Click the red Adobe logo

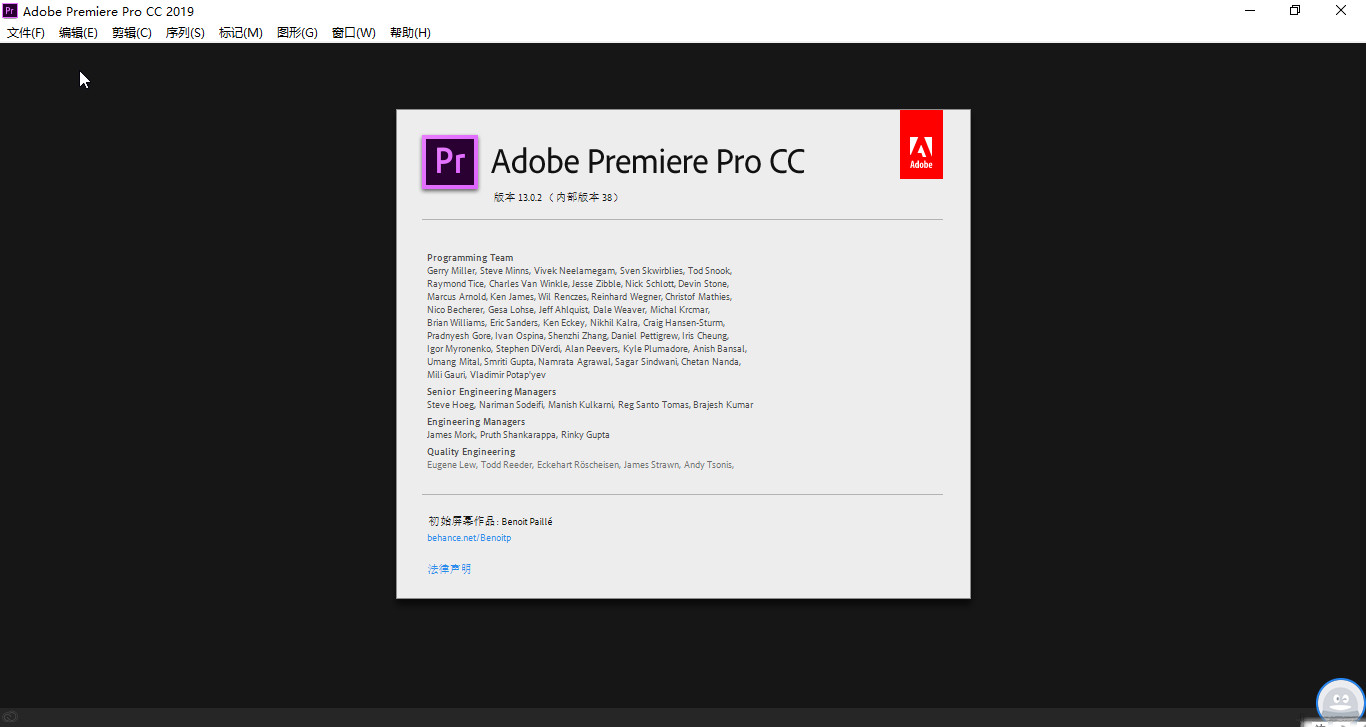click(921, 144)
